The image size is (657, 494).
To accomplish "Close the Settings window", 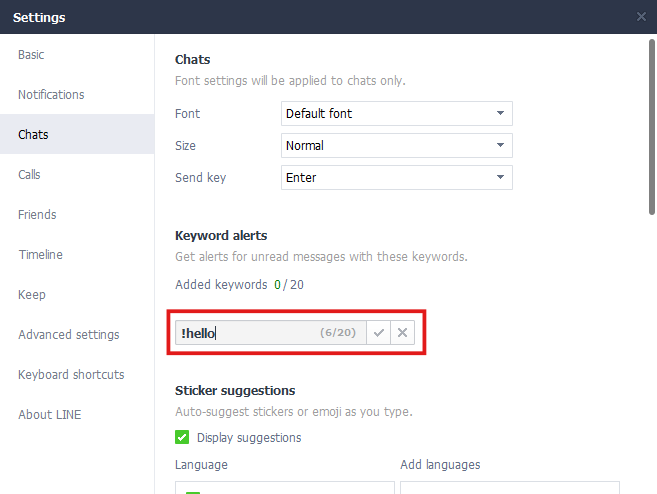I will point(641,16).
